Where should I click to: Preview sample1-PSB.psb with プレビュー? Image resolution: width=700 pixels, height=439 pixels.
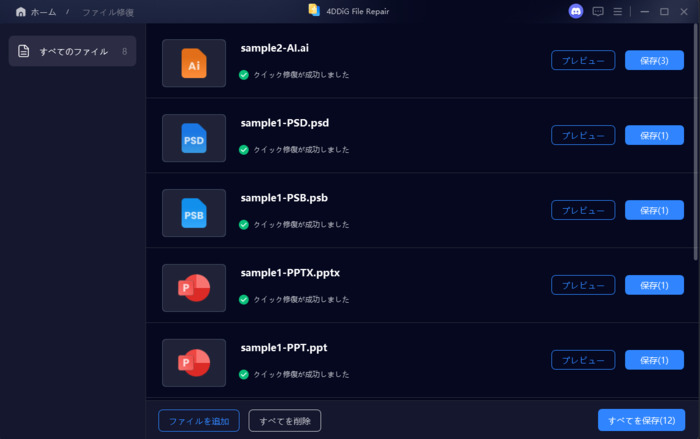click(583, 210)
